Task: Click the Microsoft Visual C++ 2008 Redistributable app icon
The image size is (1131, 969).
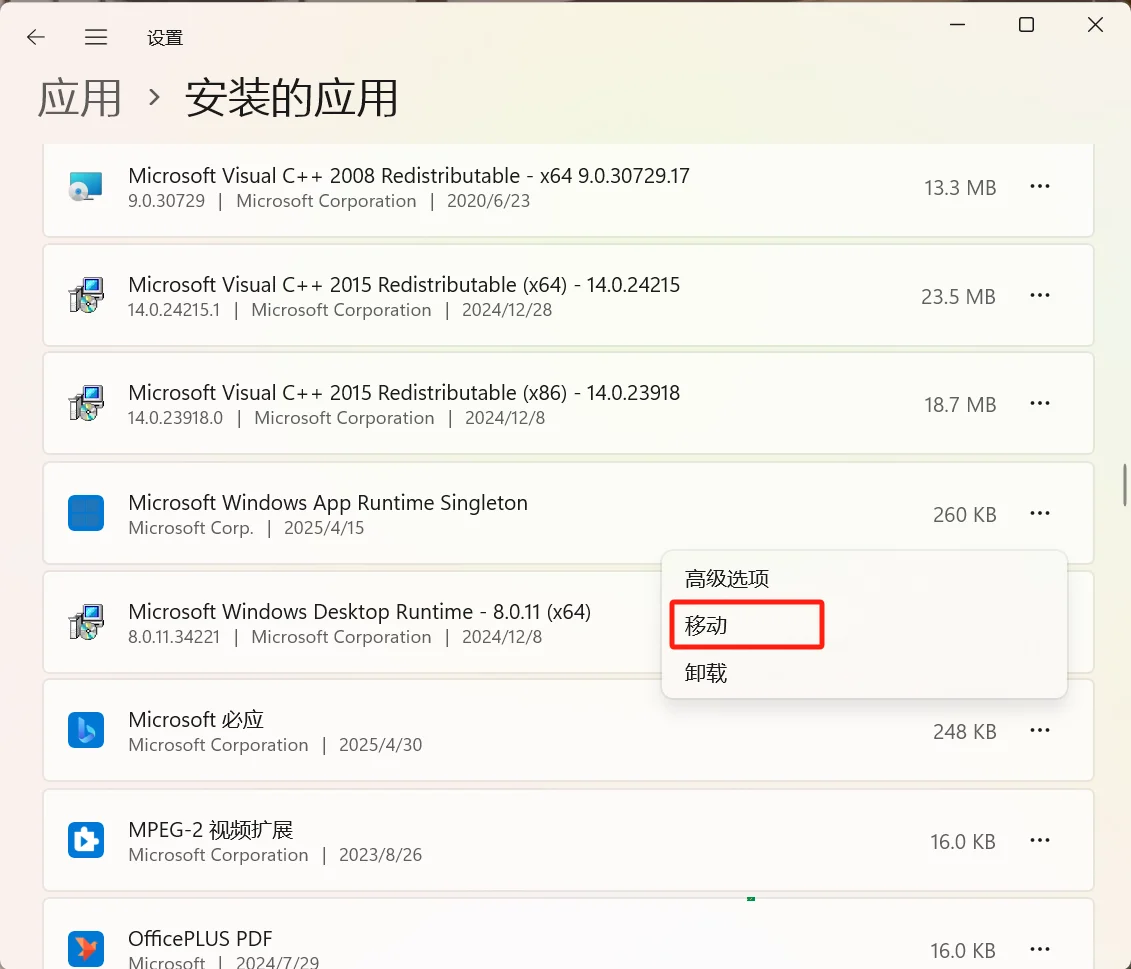Action: point(86,186)
